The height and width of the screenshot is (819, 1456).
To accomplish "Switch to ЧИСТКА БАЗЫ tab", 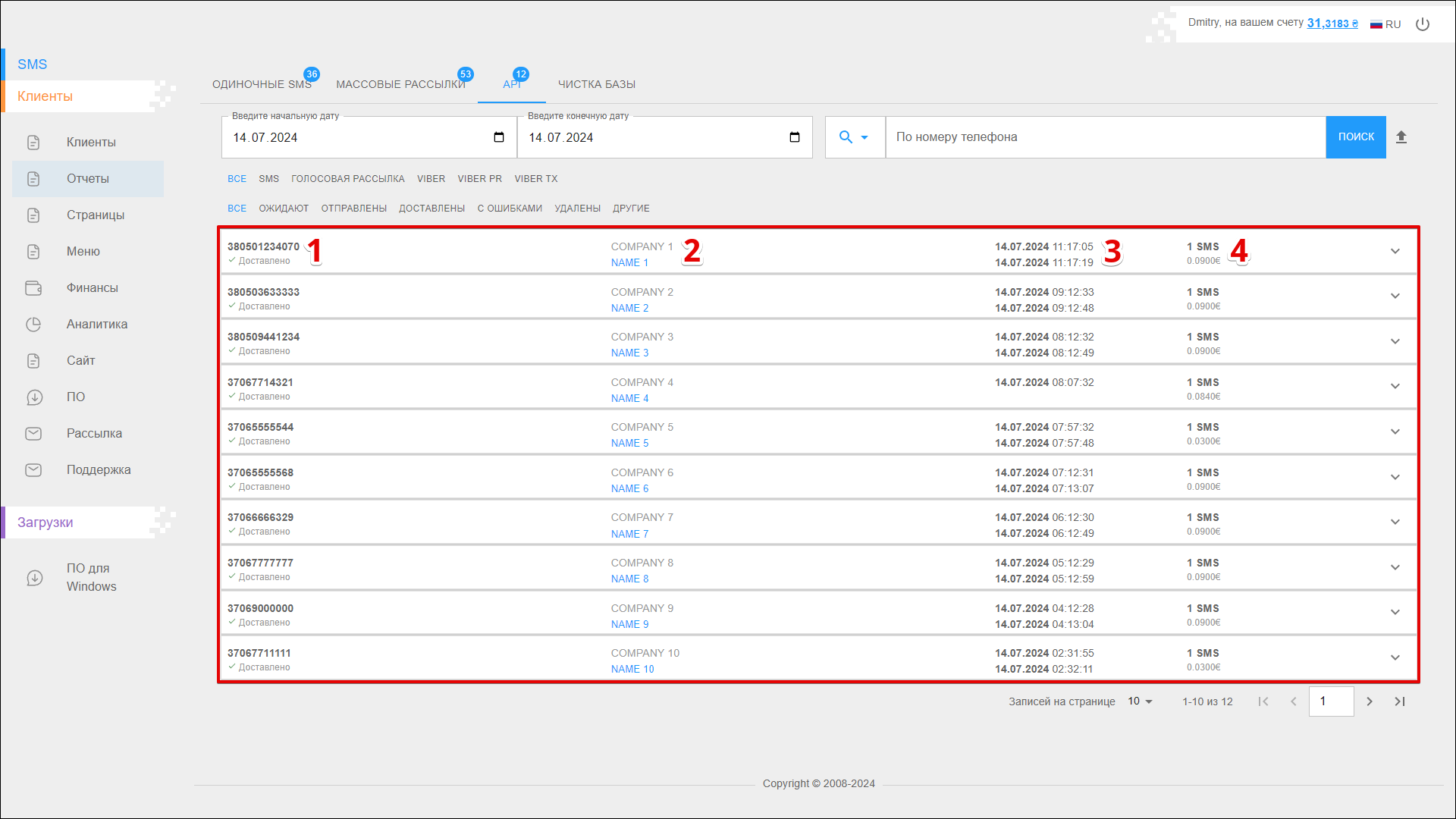I will [x=597, y=84].
